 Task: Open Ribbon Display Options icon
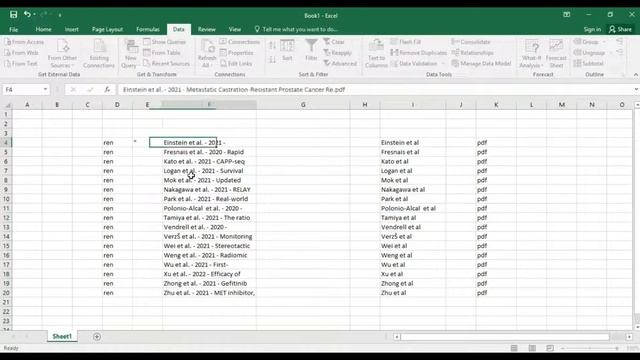coord(567,15)
